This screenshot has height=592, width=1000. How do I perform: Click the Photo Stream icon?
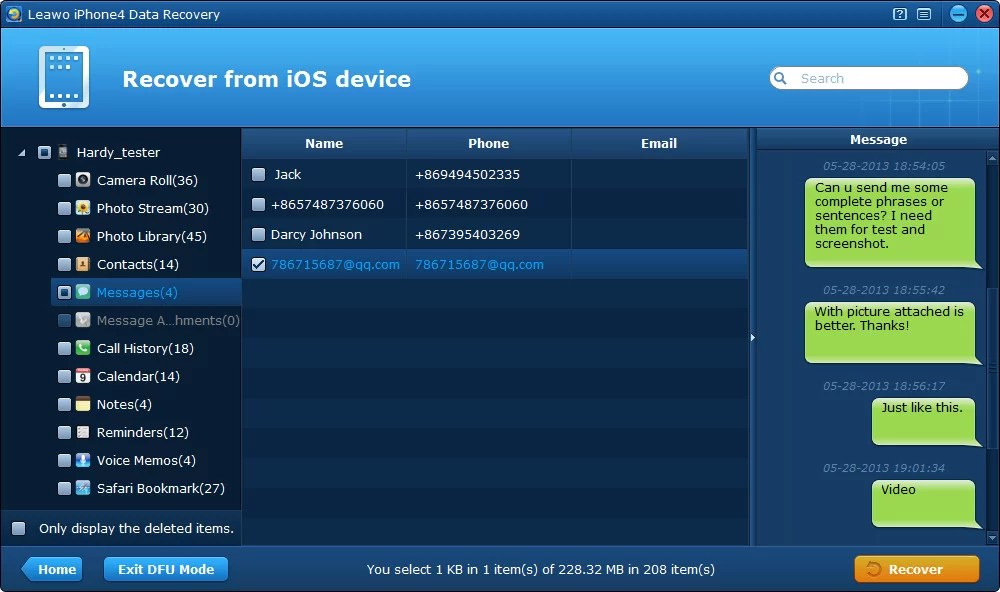coord(82,208)
